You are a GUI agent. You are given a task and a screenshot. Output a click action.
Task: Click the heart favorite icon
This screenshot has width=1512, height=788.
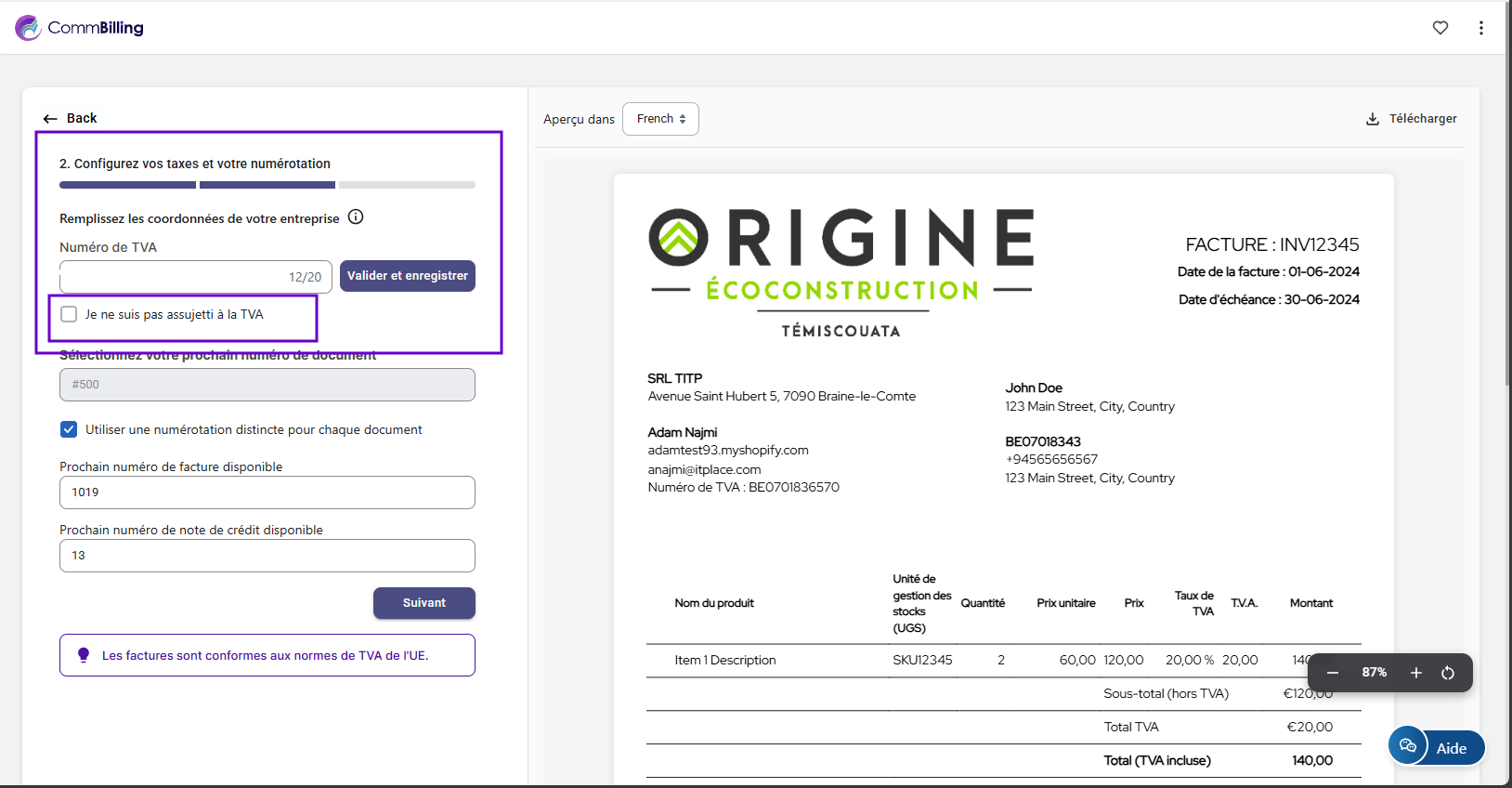point(1440,28)
